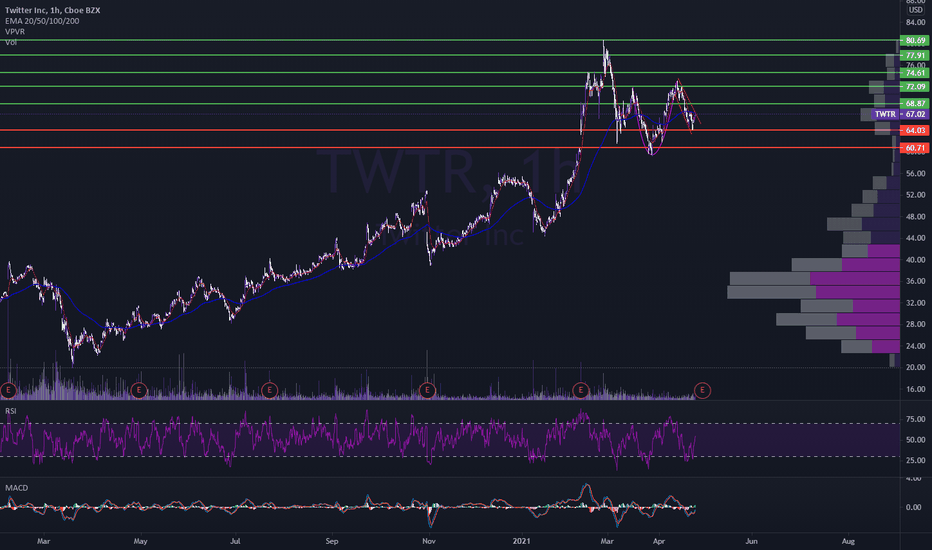Image resolution: width=932 pixels, height=550 pixels.
Task: Click the Nov label on the time axis
Action: click(x=429, y=541)
